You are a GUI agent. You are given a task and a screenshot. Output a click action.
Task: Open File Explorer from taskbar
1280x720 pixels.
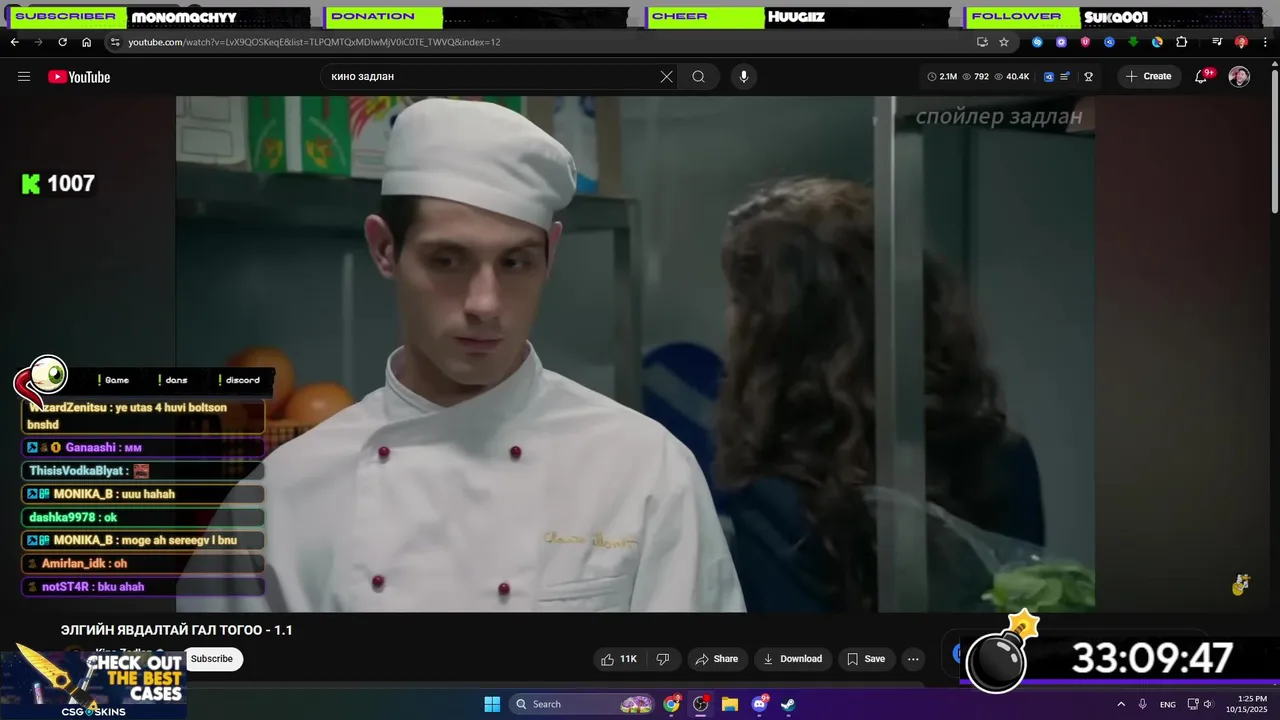730,704
